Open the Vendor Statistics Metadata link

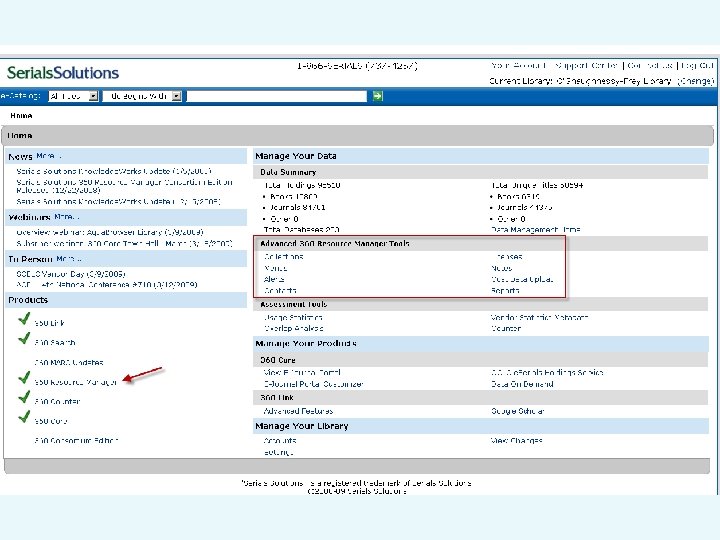coord(539,317)
